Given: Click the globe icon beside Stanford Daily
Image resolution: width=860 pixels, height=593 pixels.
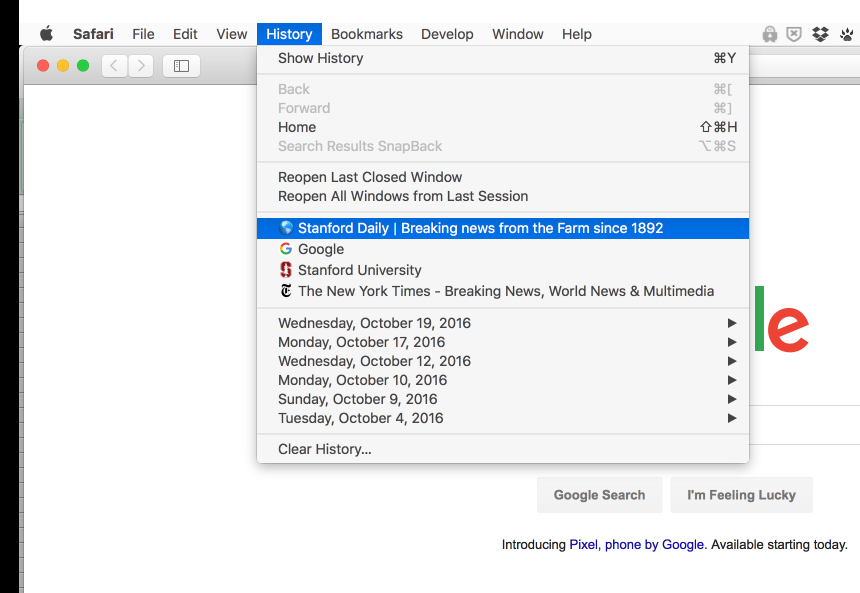Looking at the screenshot, I should [286, 228].
